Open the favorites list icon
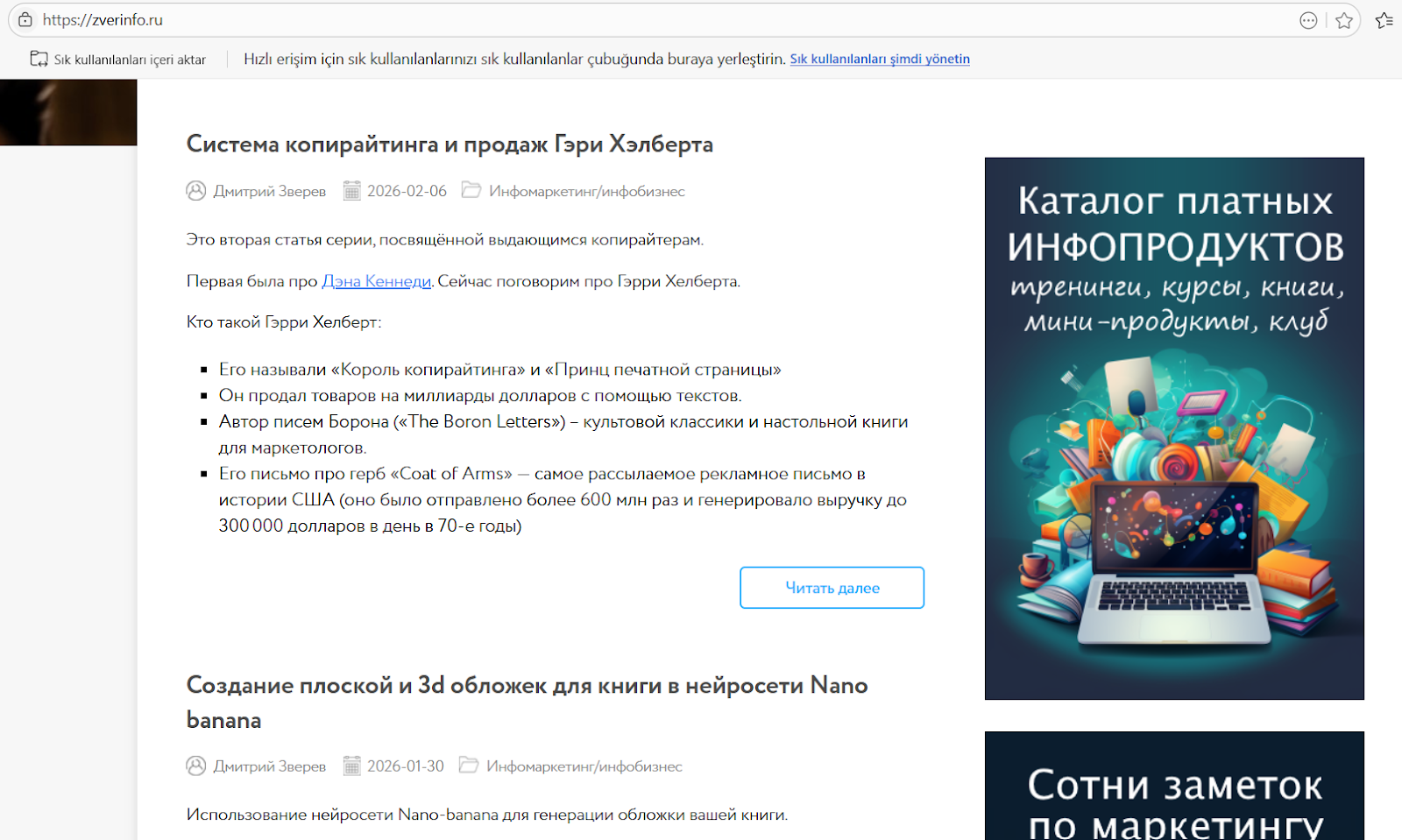Screen dimensions: 1402x840 click(x=1384, y=20)
